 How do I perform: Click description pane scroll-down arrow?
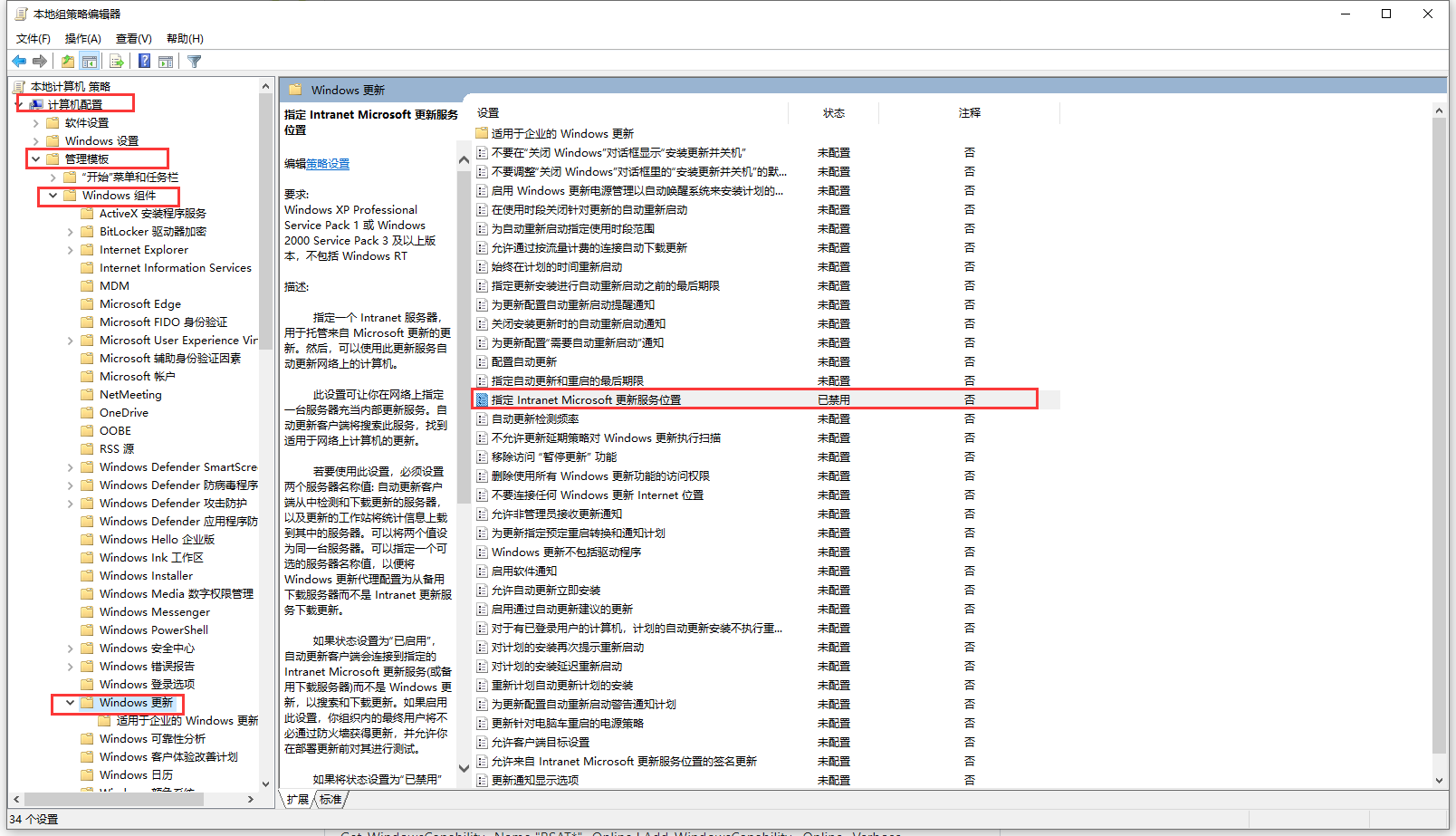point(465,768)
